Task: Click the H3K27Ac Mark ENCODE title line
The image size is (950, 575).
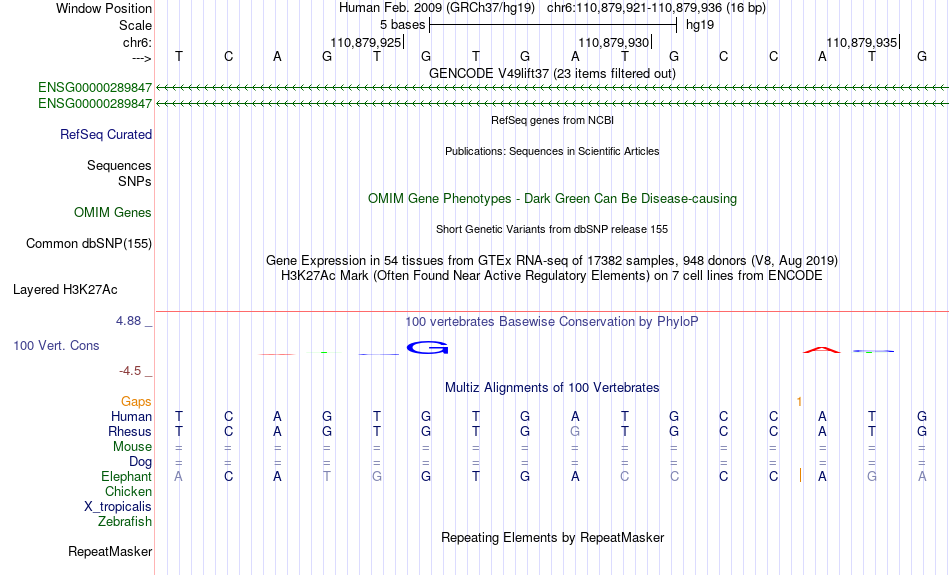Action: point(552,276)
